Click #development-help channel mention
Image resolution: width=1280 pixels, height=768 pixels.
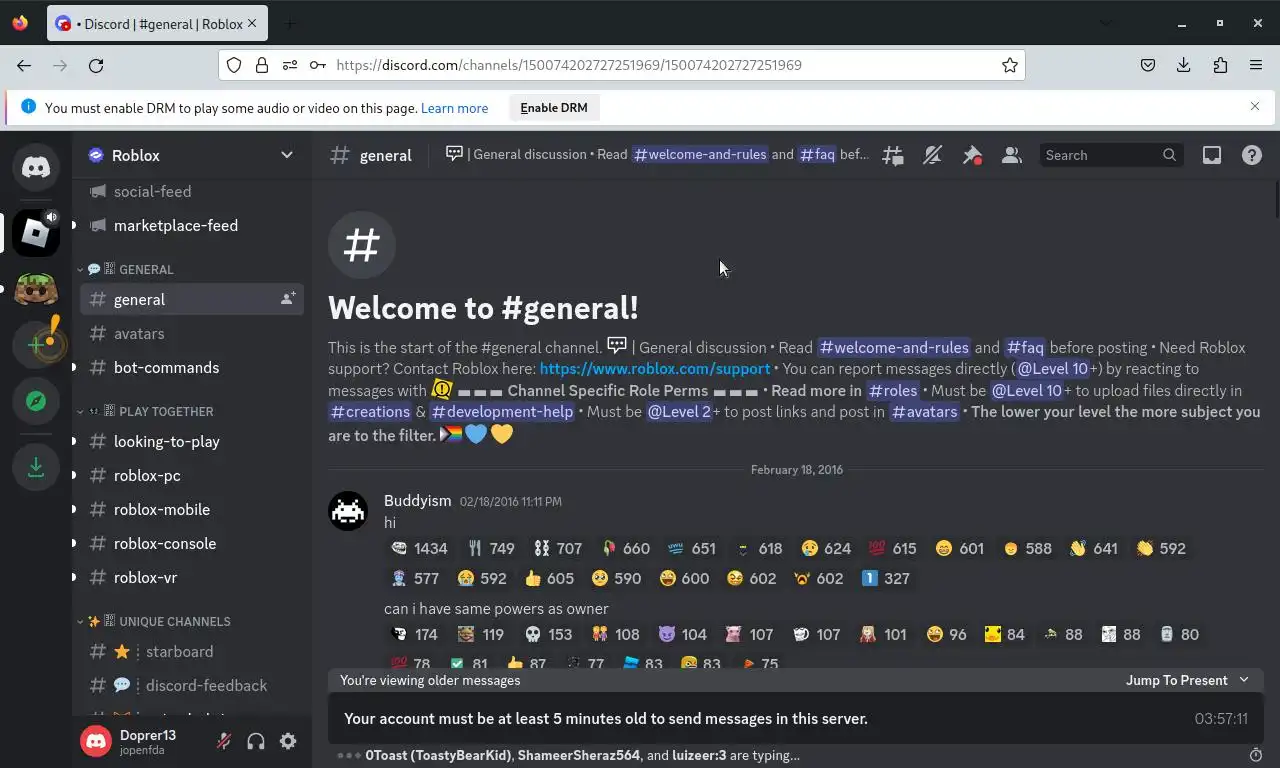pos(502,411)
